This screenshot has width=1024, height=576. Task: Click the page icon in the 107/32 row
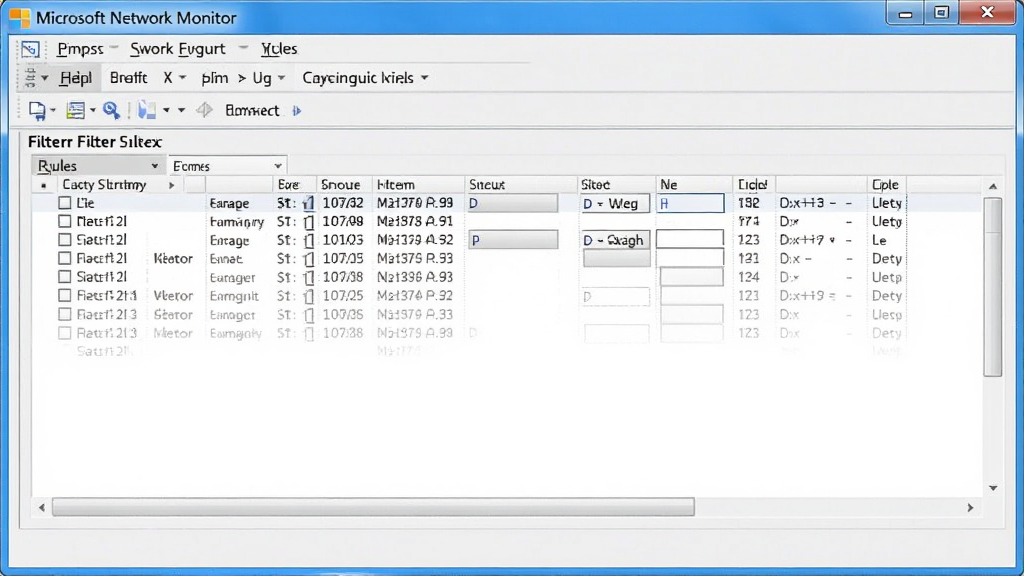click(x=309, y=204)
